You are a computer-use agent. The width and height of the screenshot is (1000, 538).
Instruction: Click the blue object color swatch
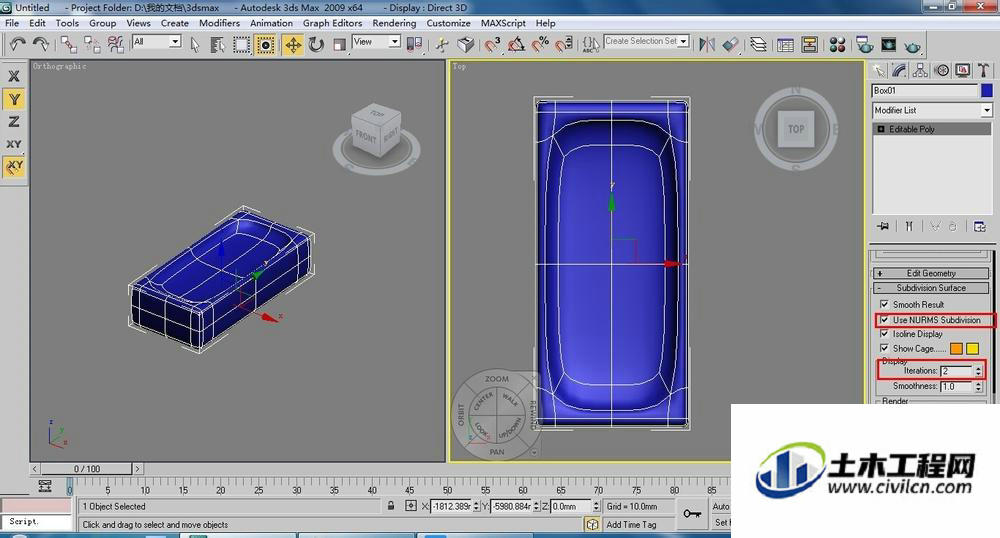click(987, 91)
